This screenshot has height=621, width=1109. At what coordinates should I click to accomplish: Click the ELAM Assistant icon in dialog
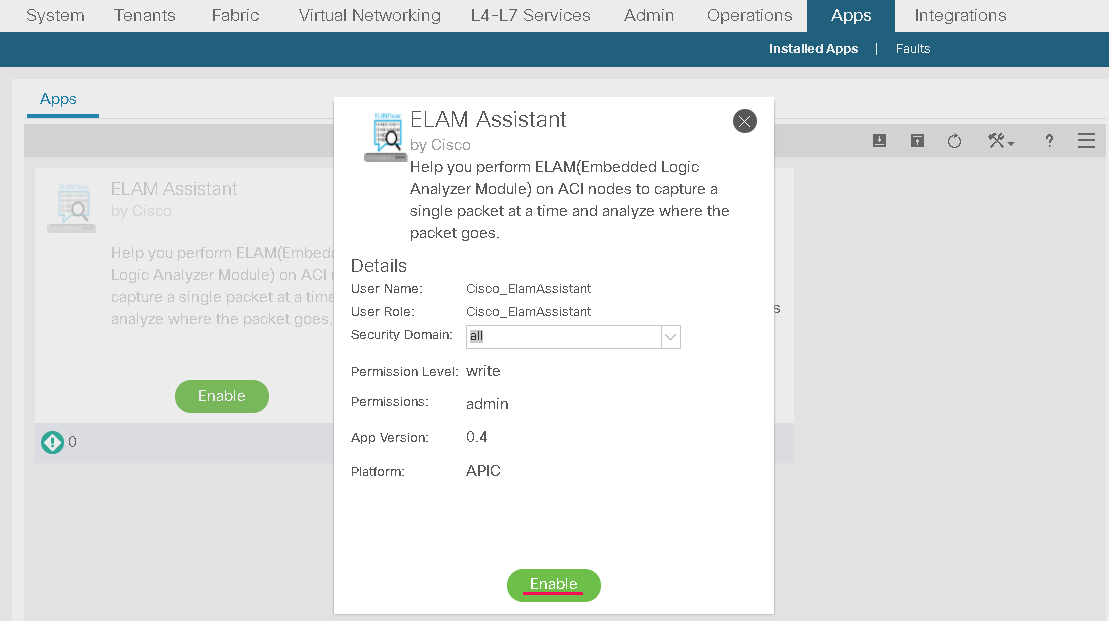pos(386,137)
